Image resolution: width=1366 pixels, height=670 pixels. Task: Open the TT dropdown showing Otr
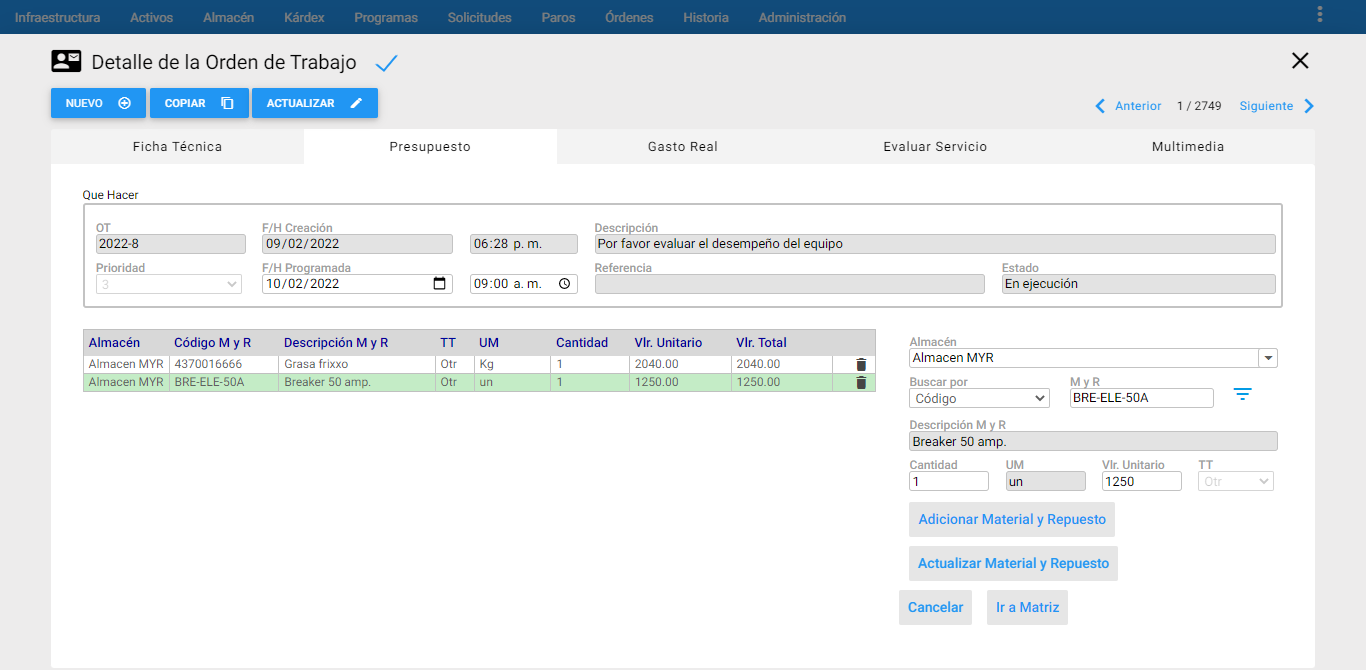click(1236, 481)
